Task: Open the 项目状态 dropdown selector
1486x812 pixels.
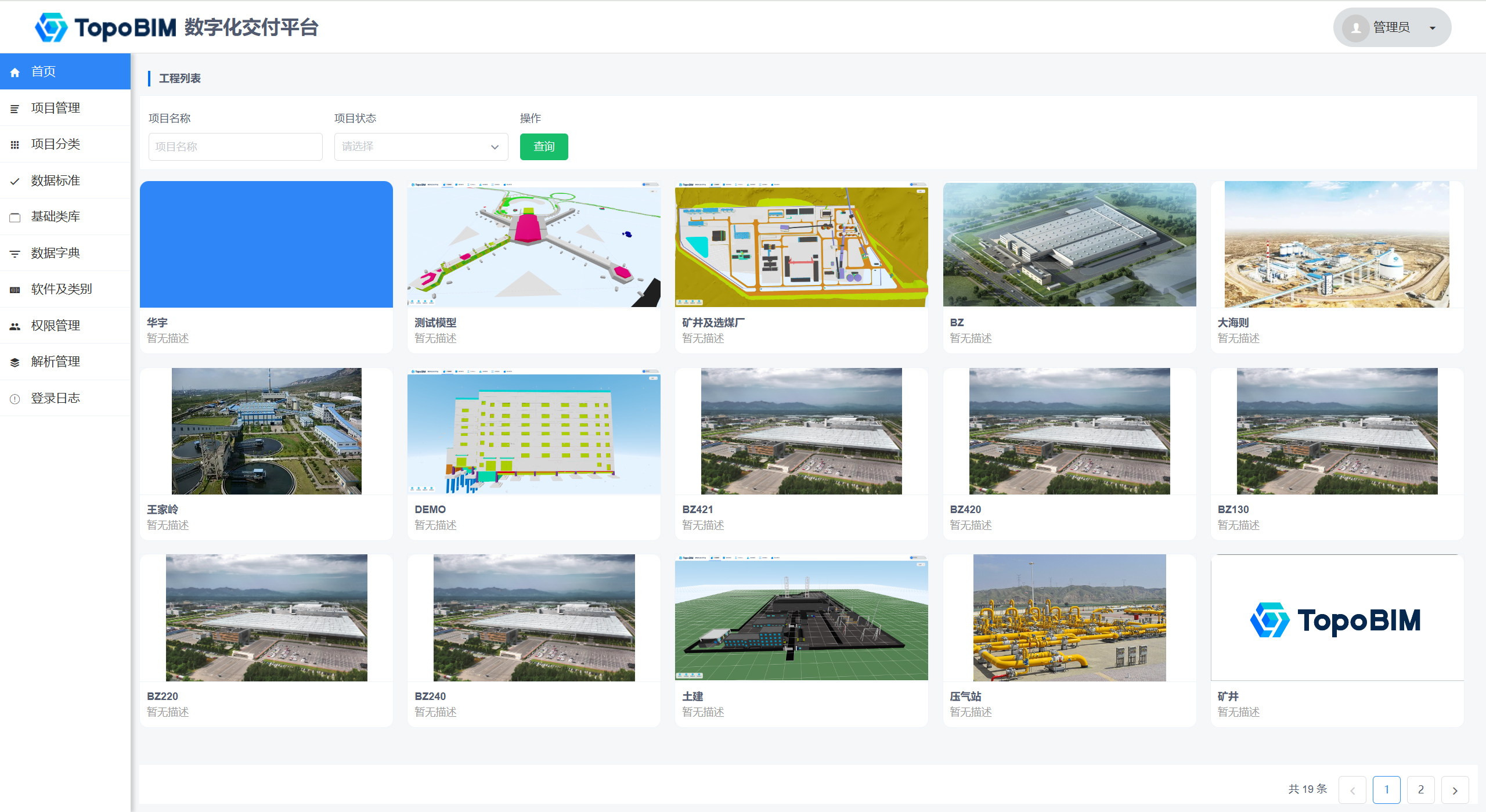Action: click(421, 147)
